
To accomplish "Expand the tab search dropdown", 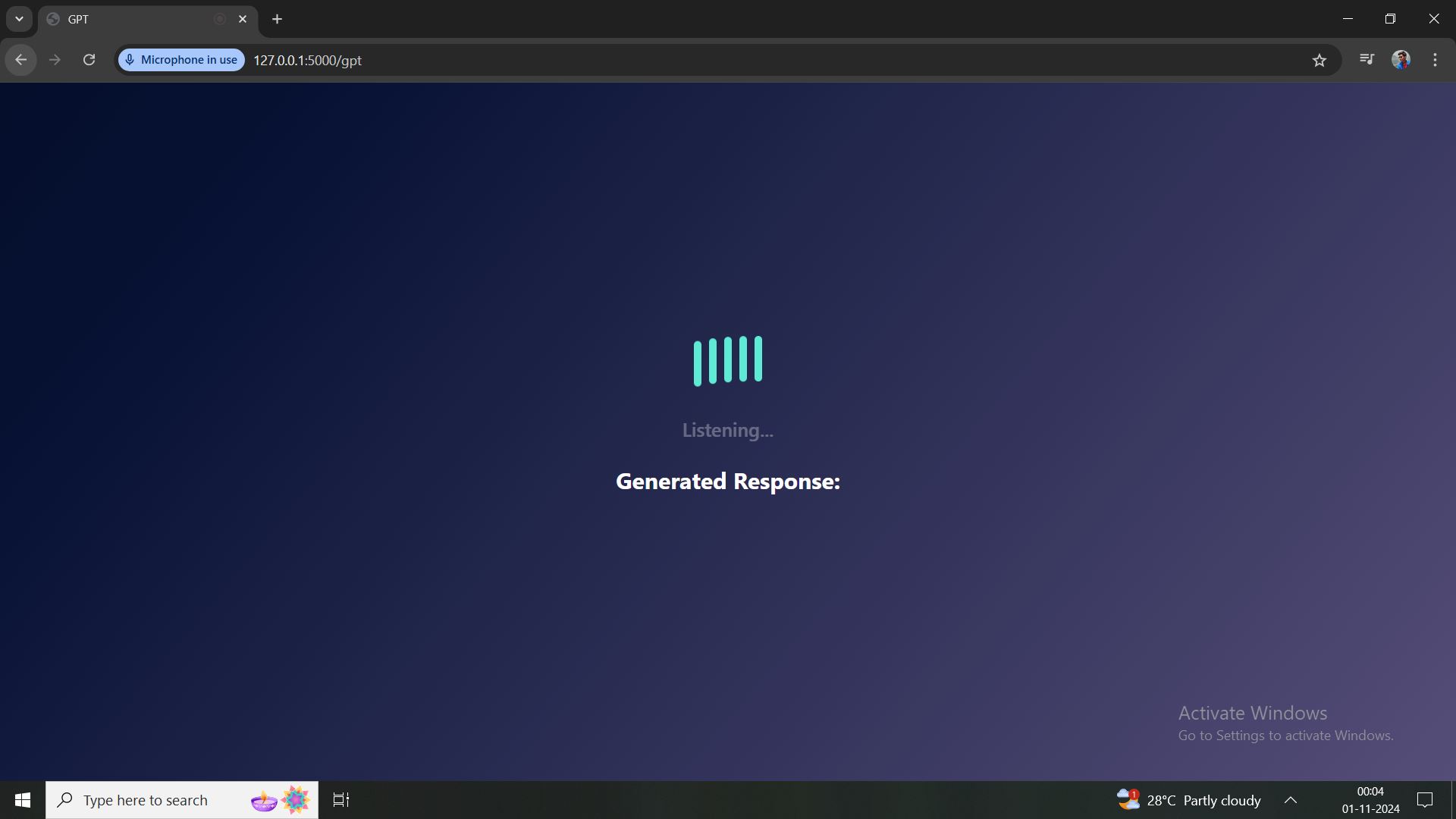I will pos(19,19).
